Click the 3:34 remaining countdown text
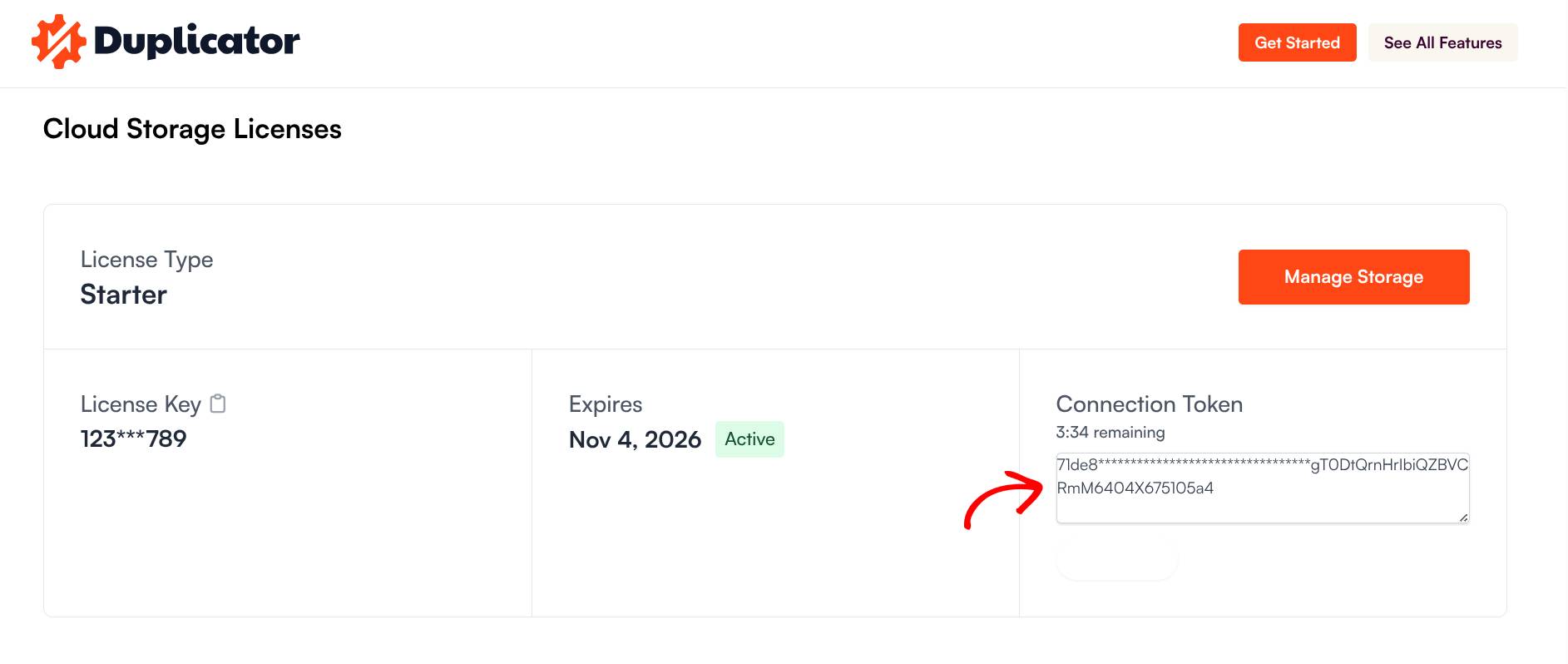The height and width of the screenshot is (664, 1568). [1110, 433]
